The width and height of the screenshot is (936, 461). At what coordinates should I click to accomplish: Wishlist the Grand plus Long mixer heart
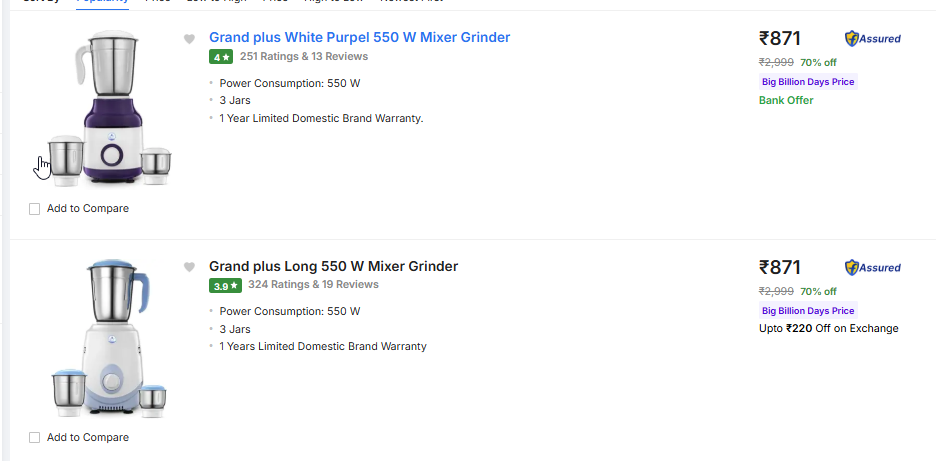pos(189,268)
